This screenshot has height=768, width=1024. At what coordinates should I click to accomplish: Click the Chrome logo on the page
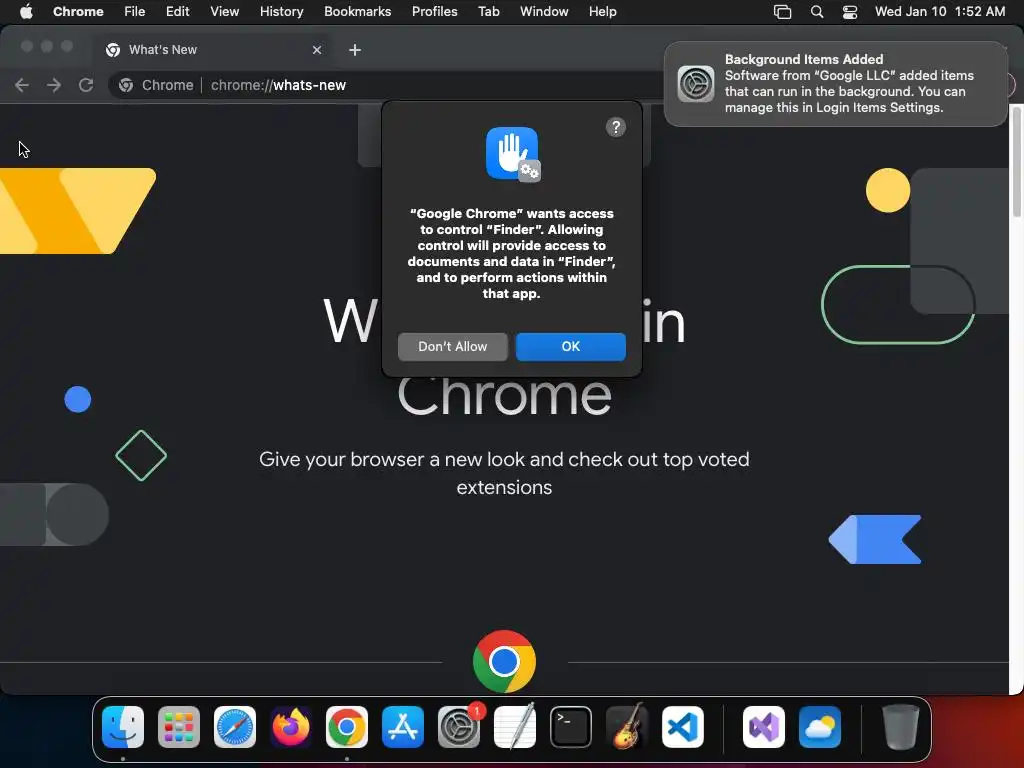(x=504, y=662)
